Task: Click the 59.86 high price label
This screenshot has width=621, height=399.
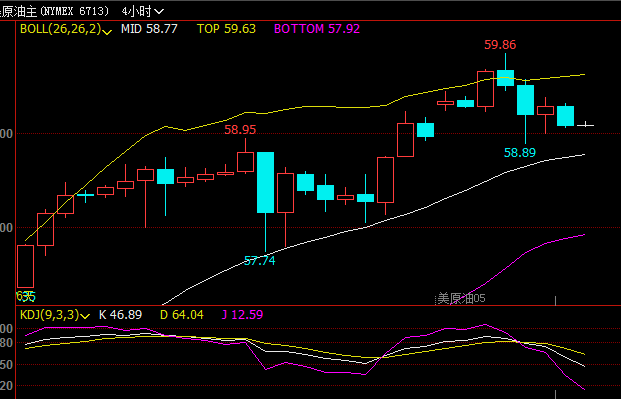Action: (500, 45)
